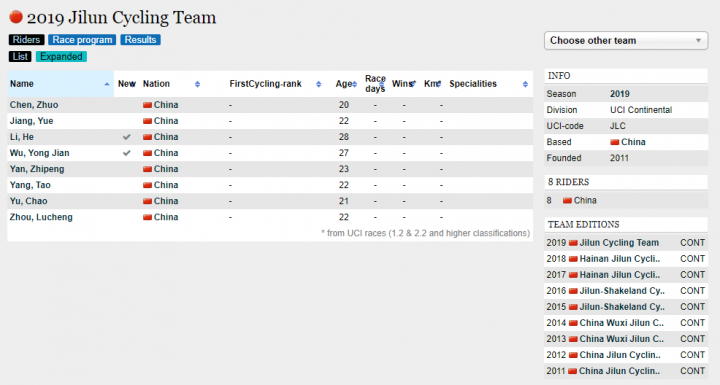Open the Choose other team dropdown
The image size is (720, 385).
[x=626, y=40]
